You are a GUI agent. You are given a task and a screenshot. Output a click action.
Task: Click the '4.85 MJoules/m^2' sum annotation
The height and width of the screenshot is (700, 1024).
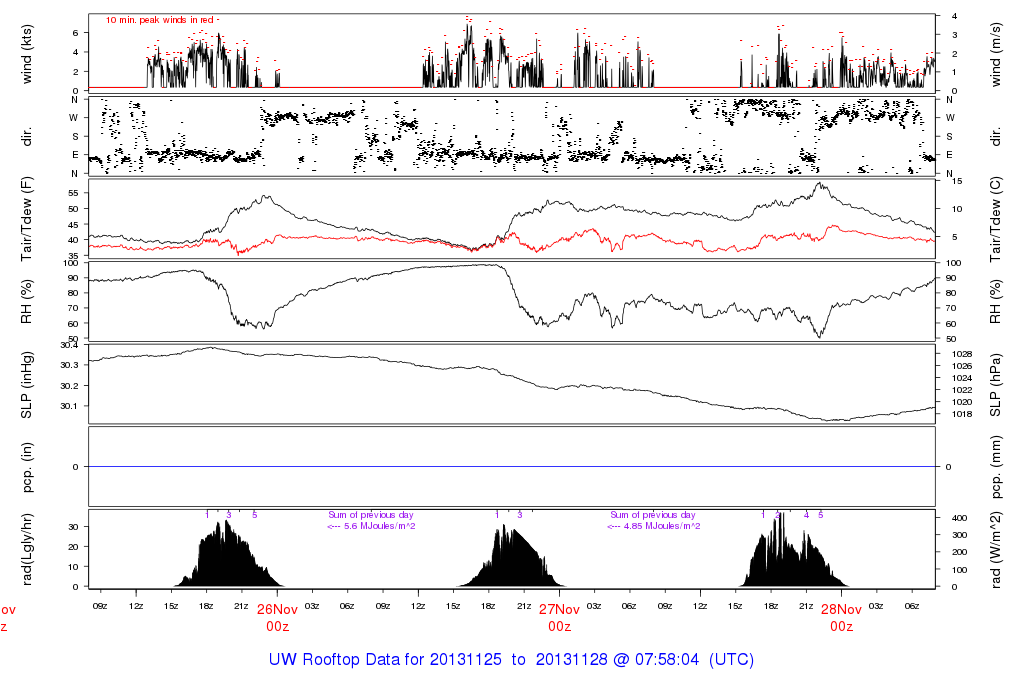coord(662,526)
